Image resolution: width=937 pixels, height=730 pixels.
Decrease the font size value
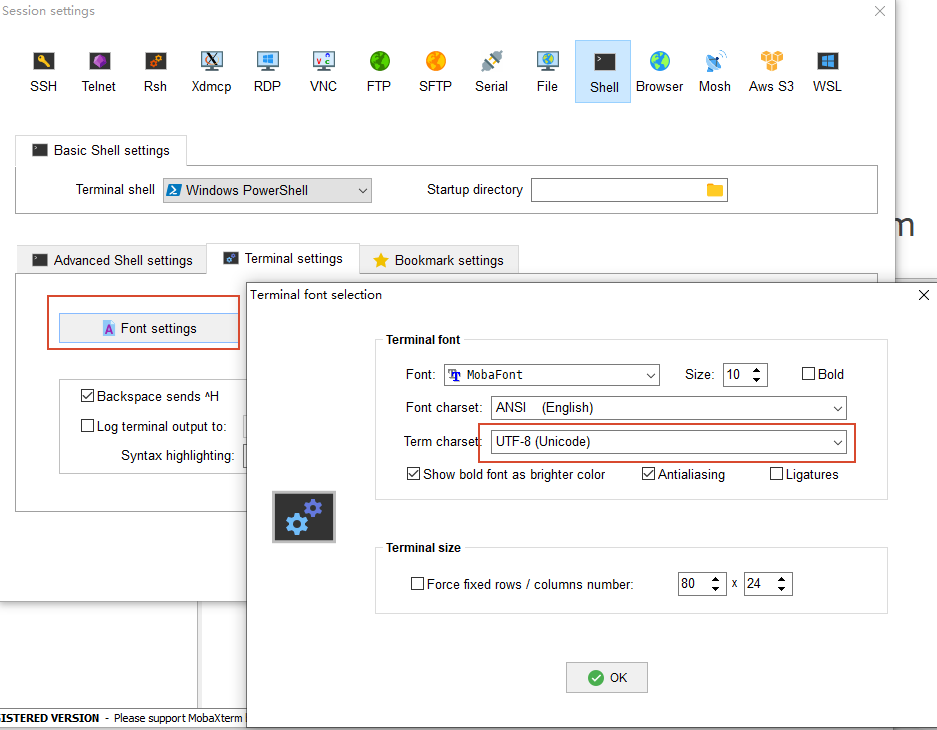757,380
